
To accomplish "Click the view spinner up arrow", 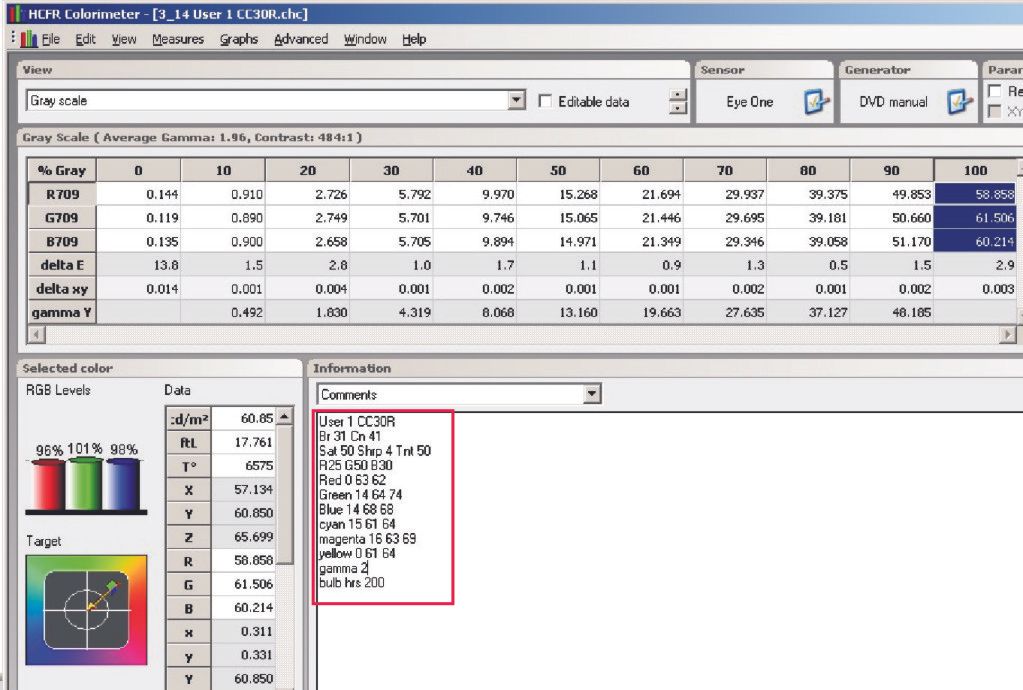I will pyautogui.click(x=678, y=95).
